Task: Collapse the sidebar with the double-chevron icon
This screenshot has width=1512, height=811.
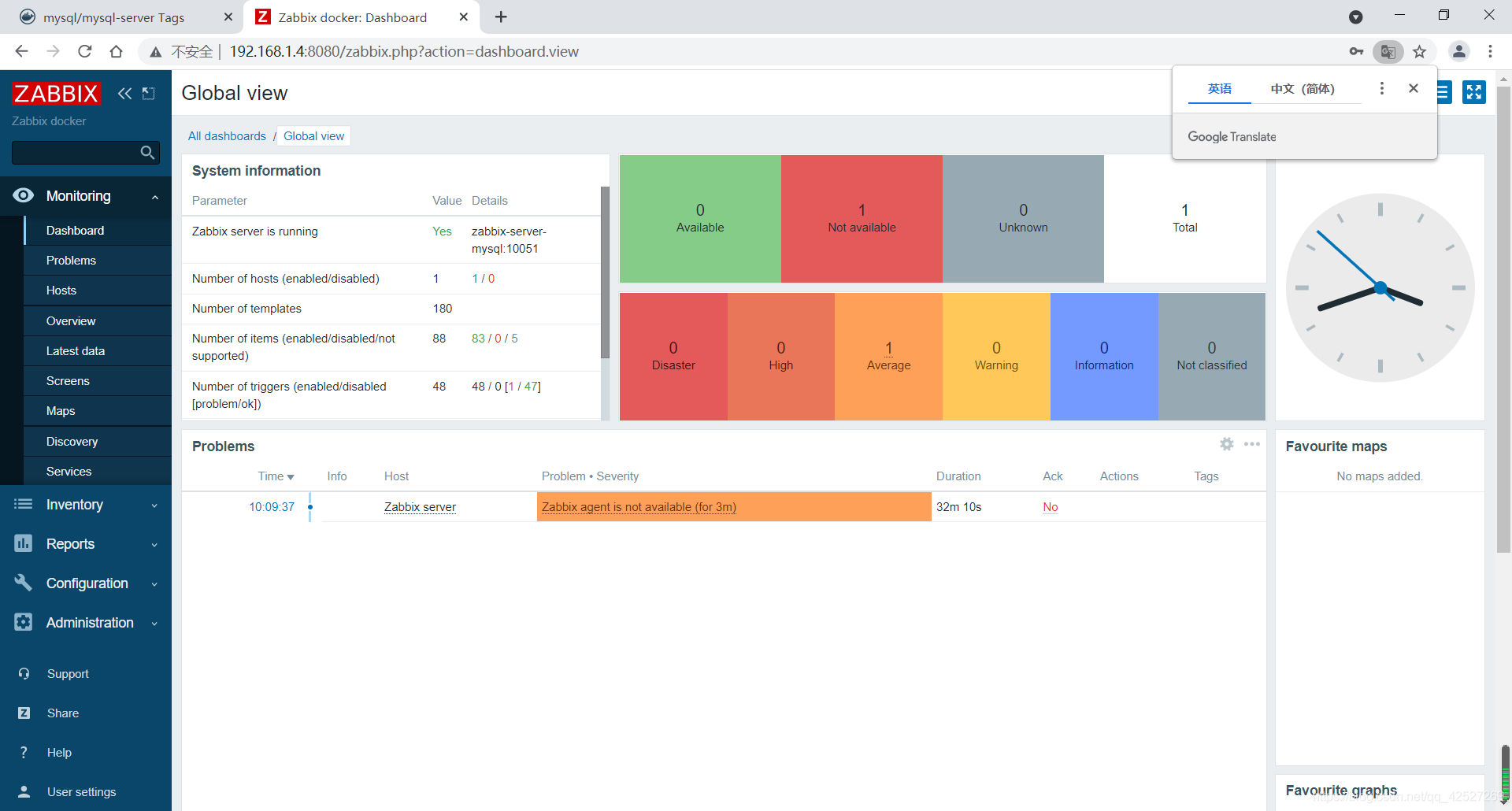Action: (124, 94)
